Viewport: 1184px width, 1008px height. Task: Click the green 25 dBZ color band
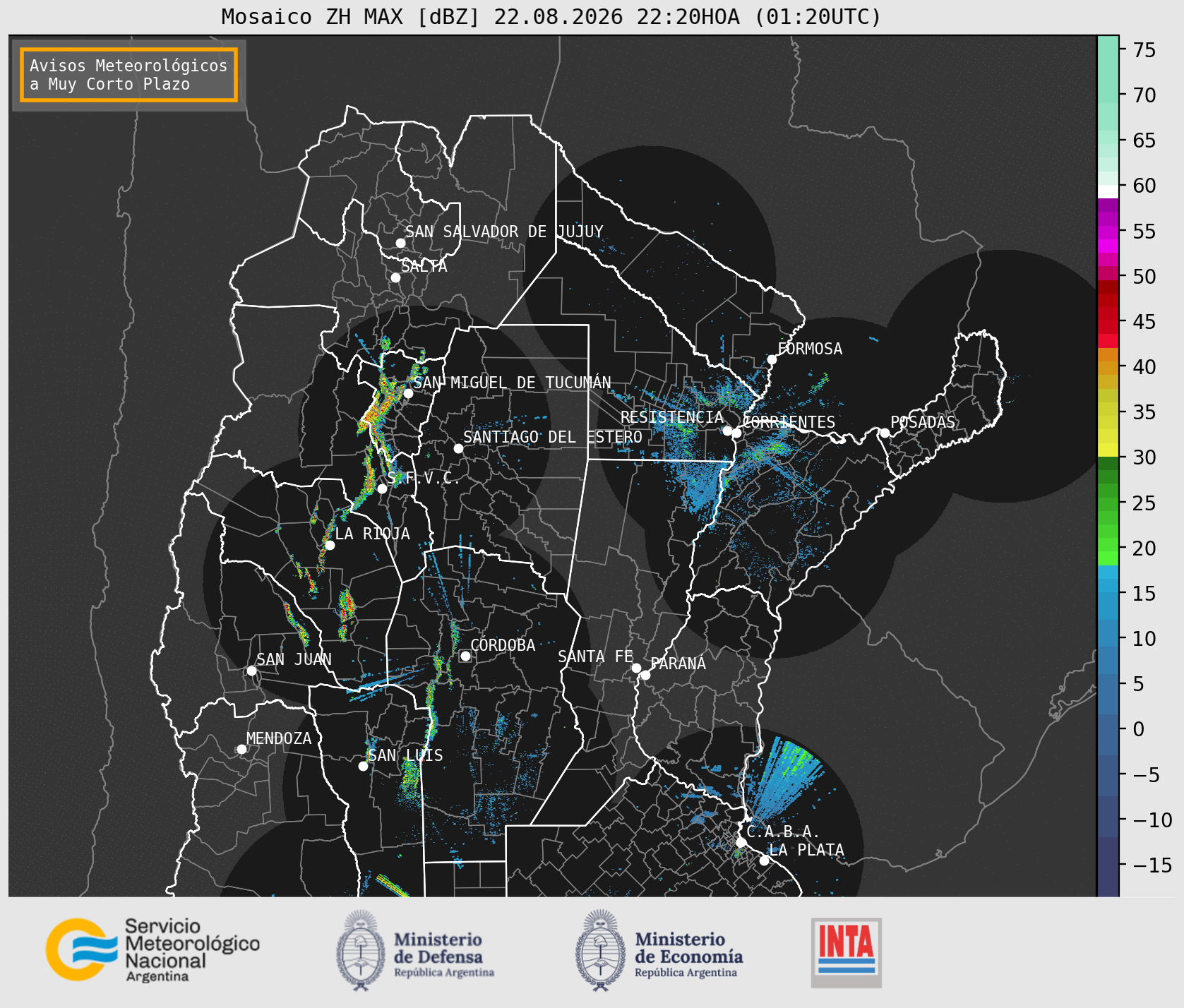[x=1108, y=503]
